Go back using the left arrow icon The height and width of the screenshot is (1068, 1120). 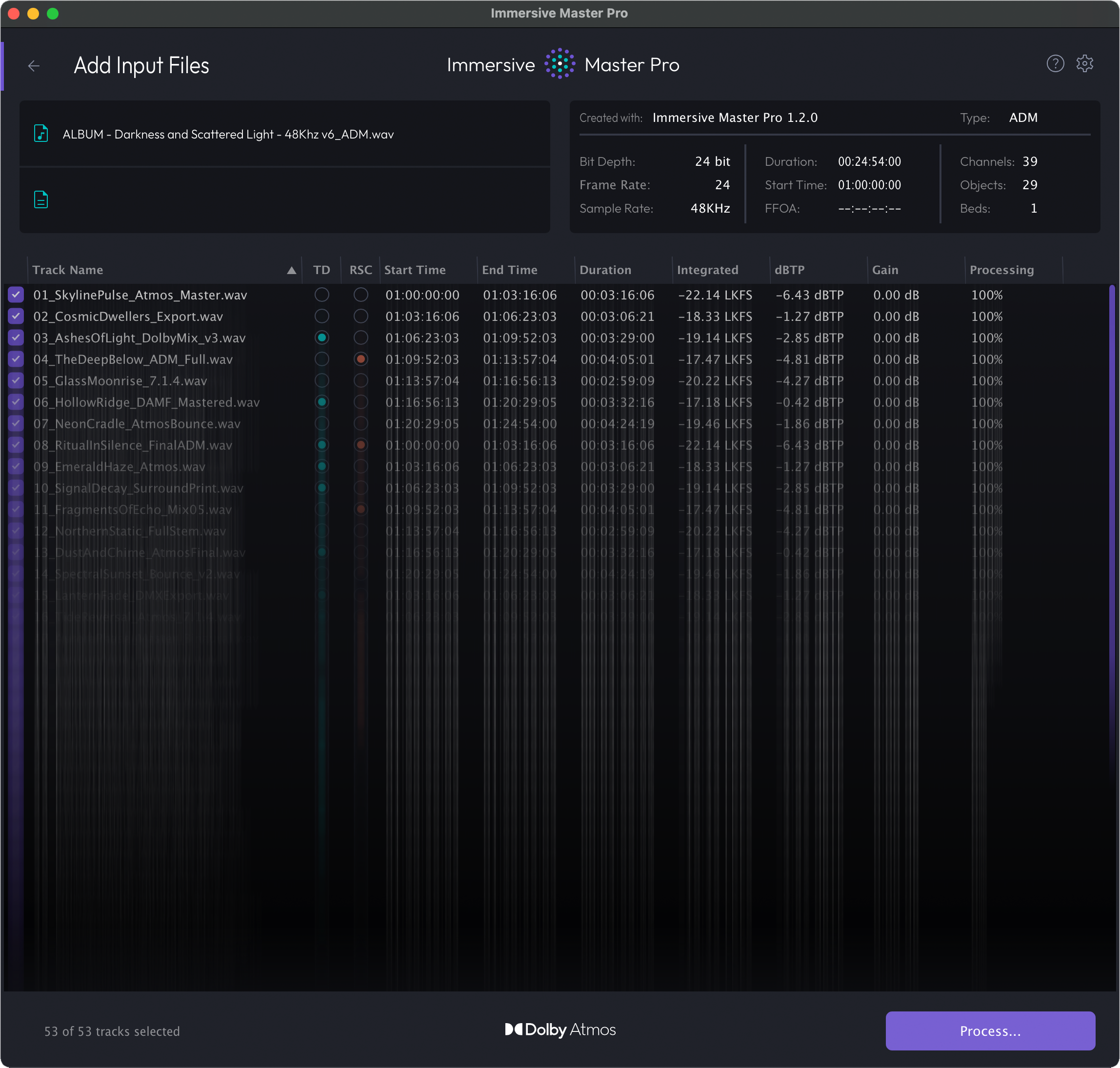coord(34,66)
